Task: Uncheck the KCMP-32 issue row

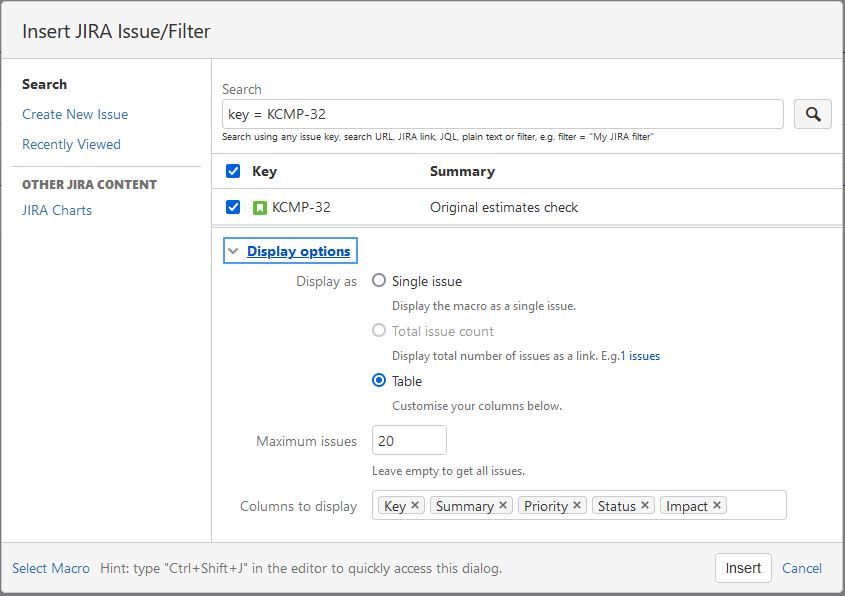Action: pos(233,207)
